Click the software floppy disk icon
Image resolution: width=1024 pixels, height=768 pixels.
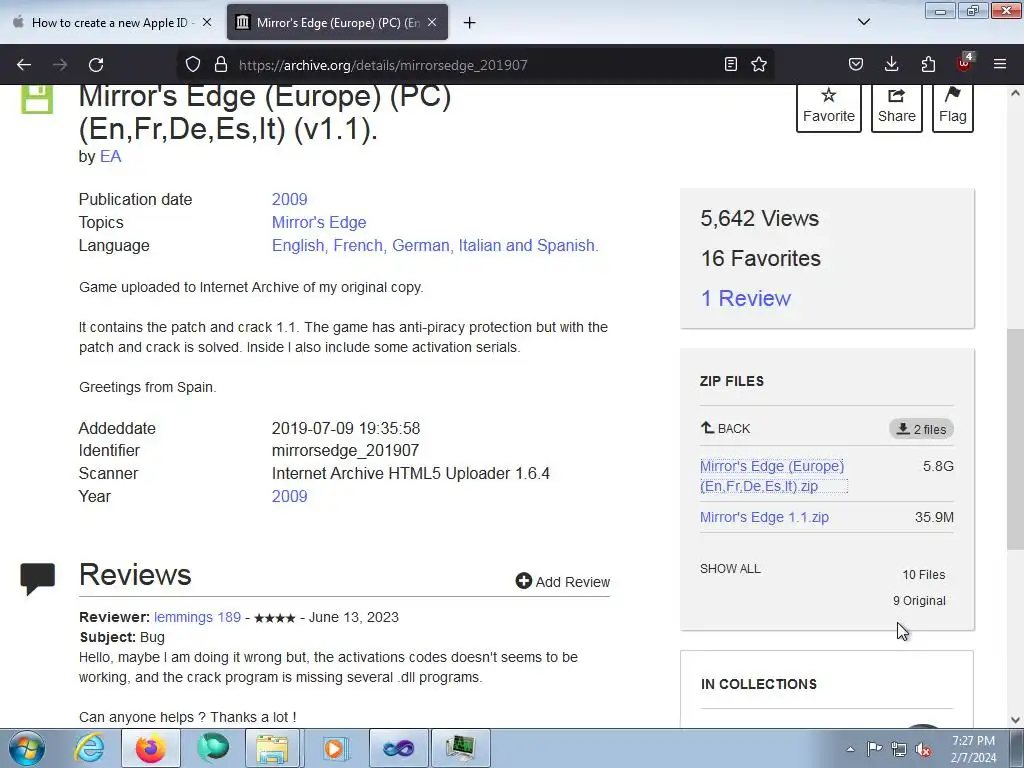pos(37,99)
